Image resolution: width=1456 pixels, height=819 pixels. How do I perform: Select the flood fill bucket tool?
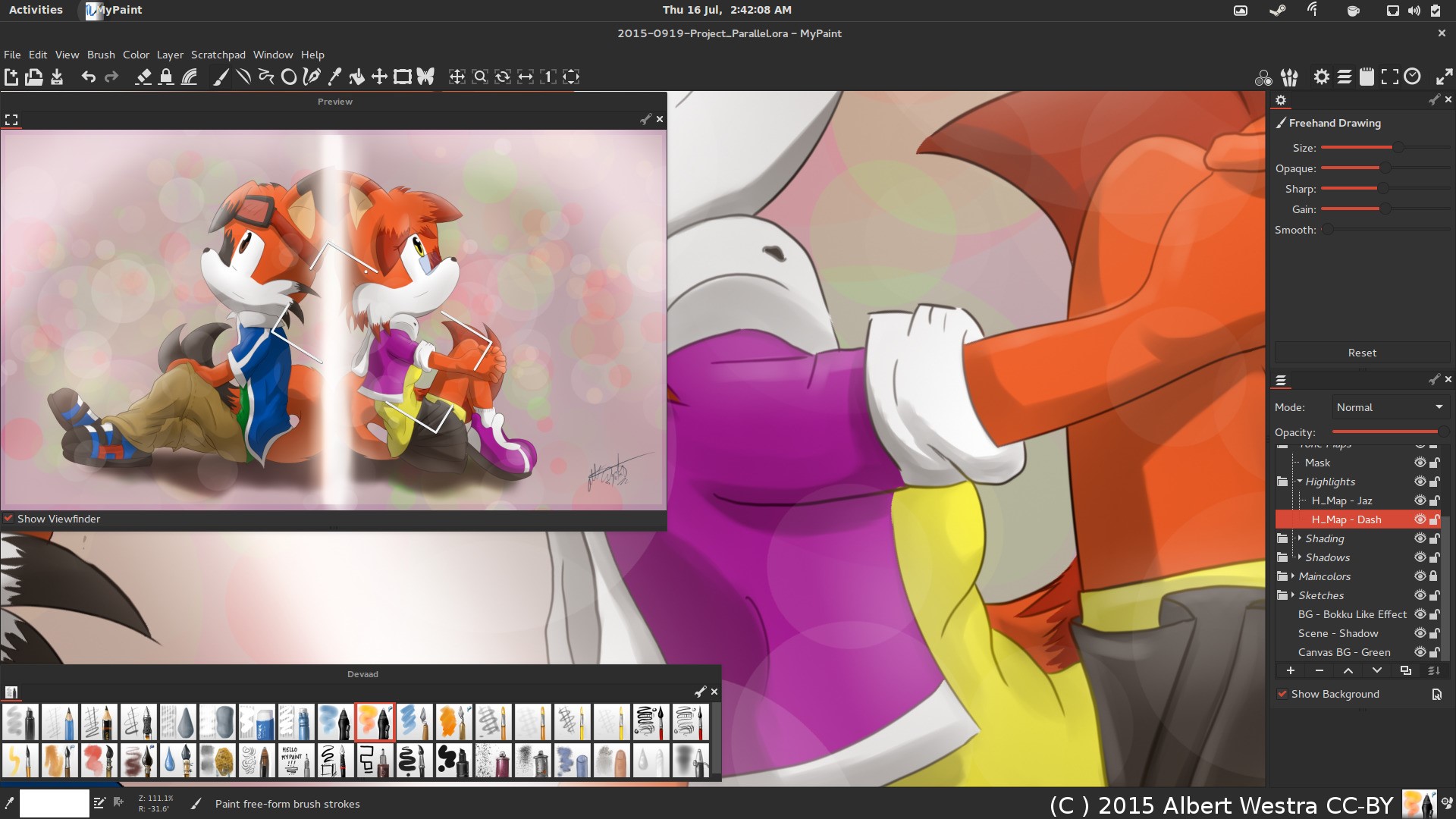(356, 77)
